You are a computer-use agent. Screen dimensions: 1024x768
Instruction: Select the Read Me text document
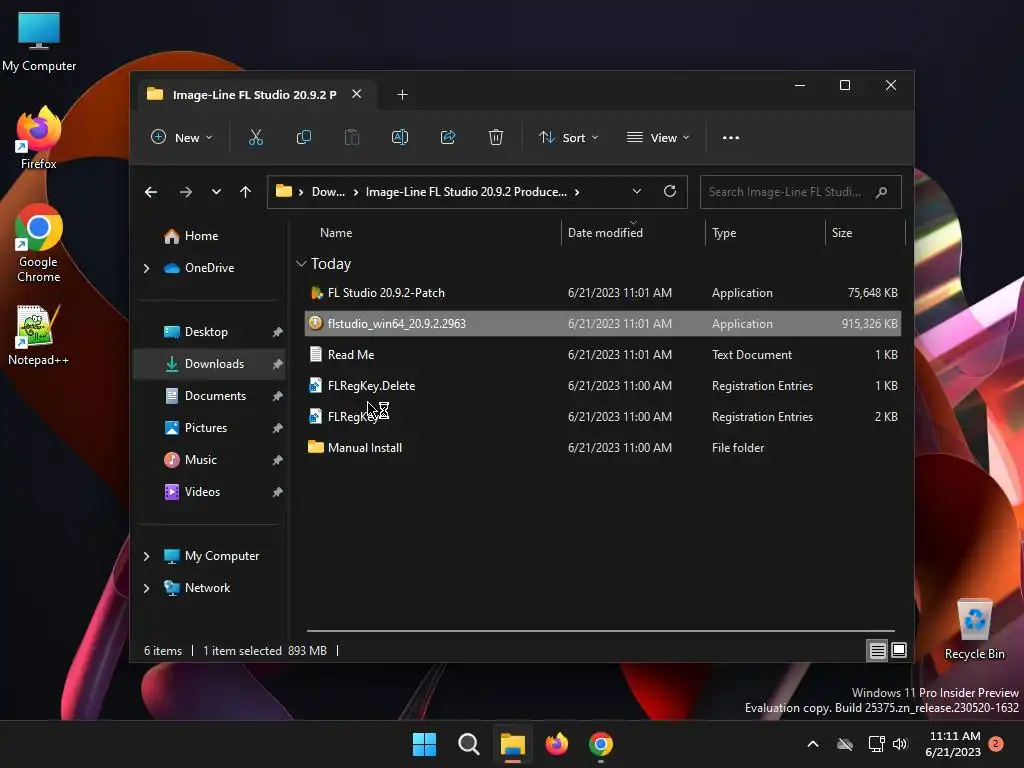[x=603, y=355]
